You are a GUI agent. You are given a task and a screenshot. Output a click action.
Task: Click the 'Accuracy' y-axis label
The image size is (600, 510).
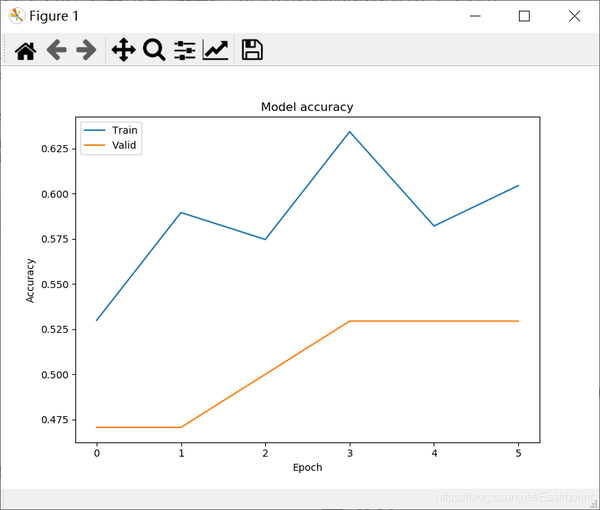(x=30, y=280)
